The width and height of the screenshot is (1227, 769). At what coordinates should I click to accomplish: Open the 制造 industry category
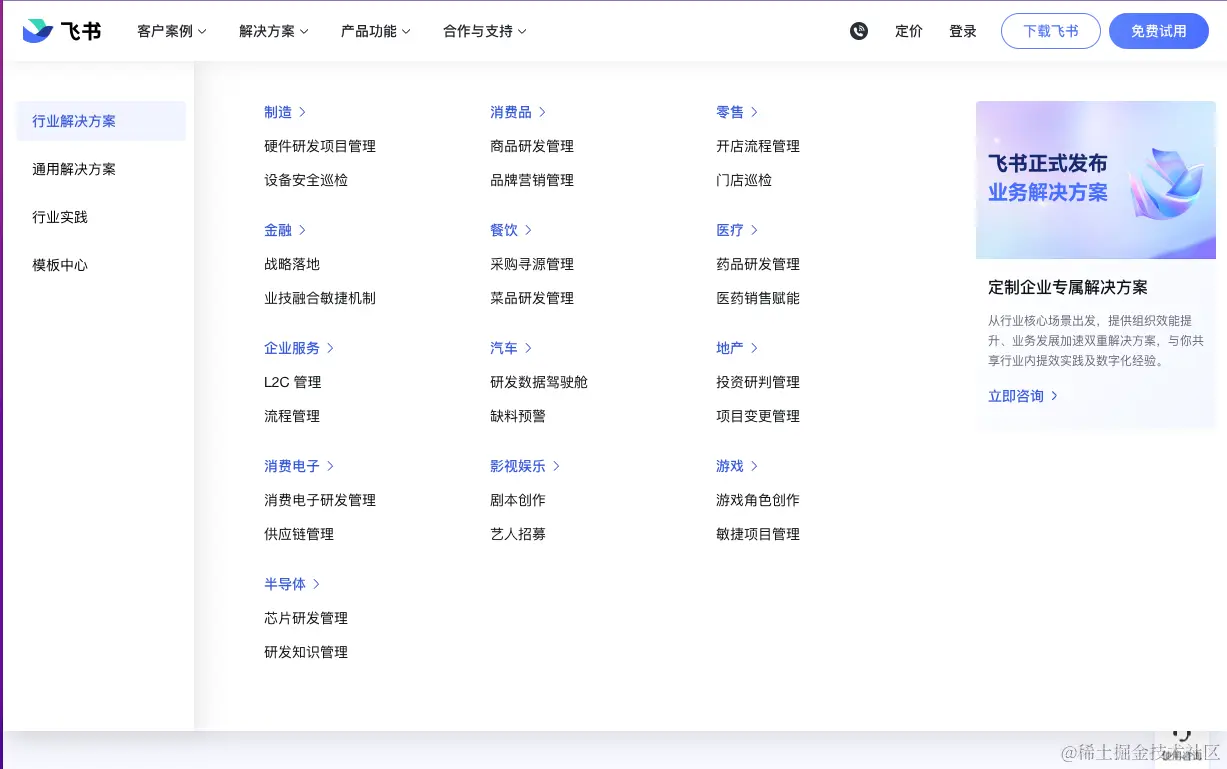(285, 112)
